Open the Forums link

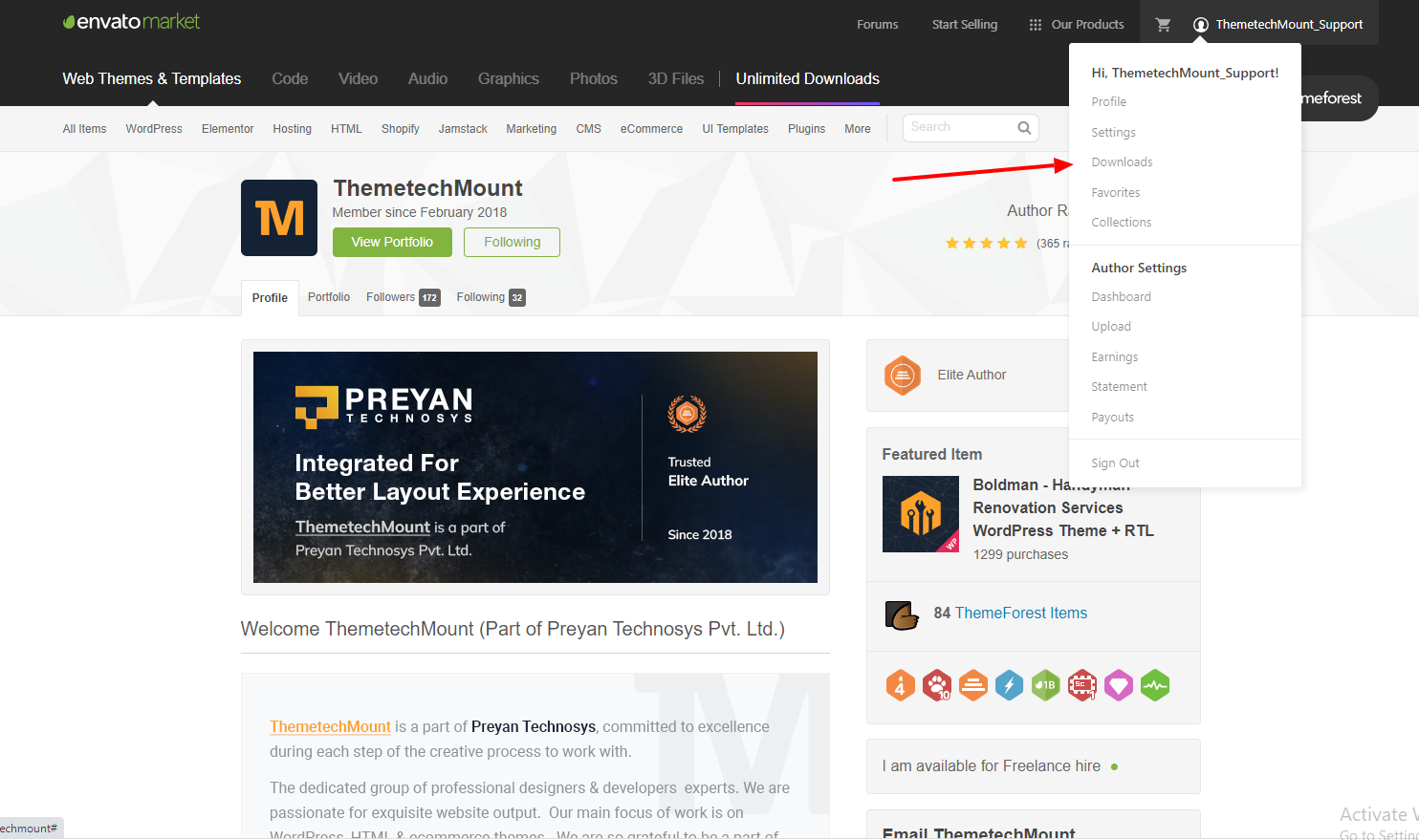pyautogui.click(x=878, y=25)
